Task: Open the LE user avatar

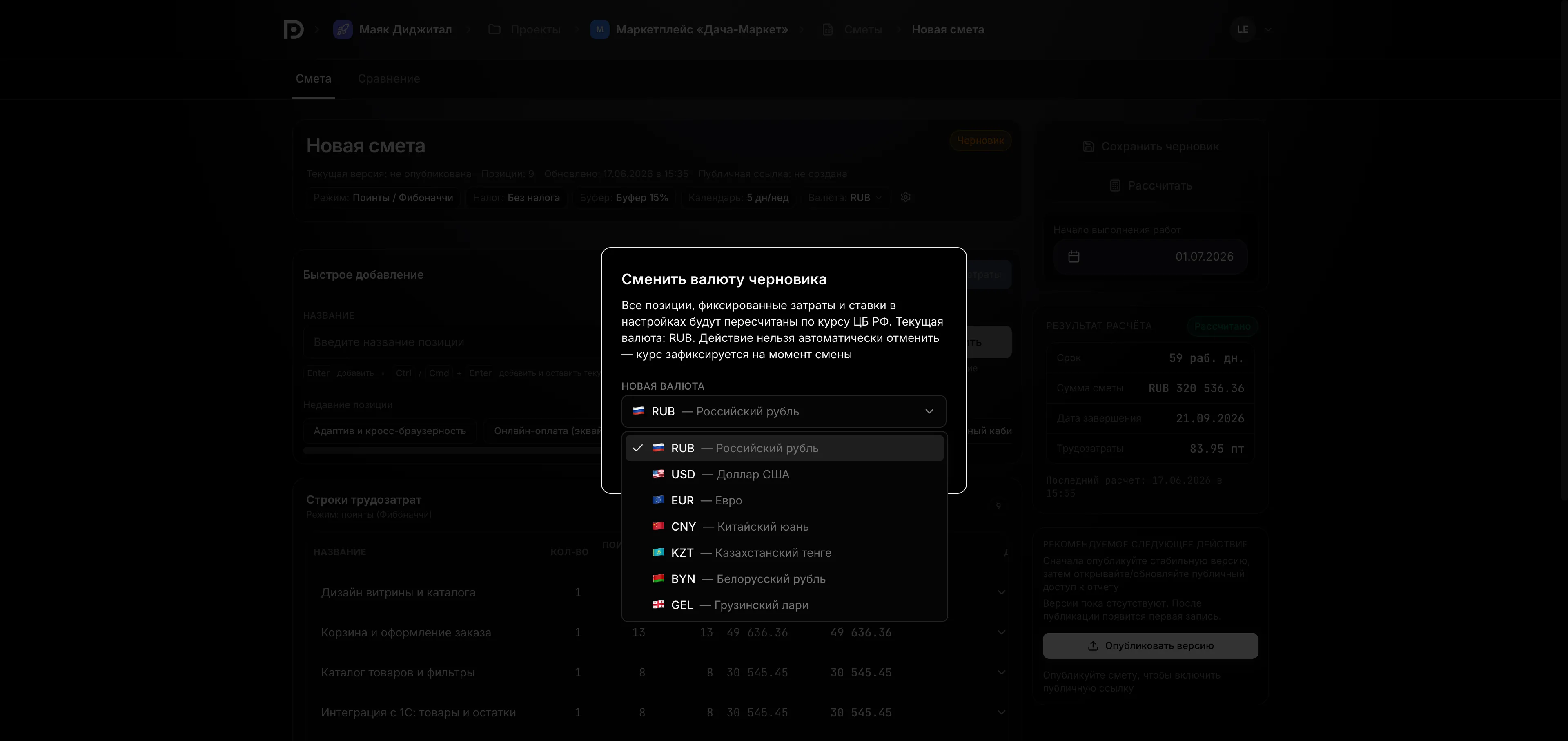Action: [1243, 29]
